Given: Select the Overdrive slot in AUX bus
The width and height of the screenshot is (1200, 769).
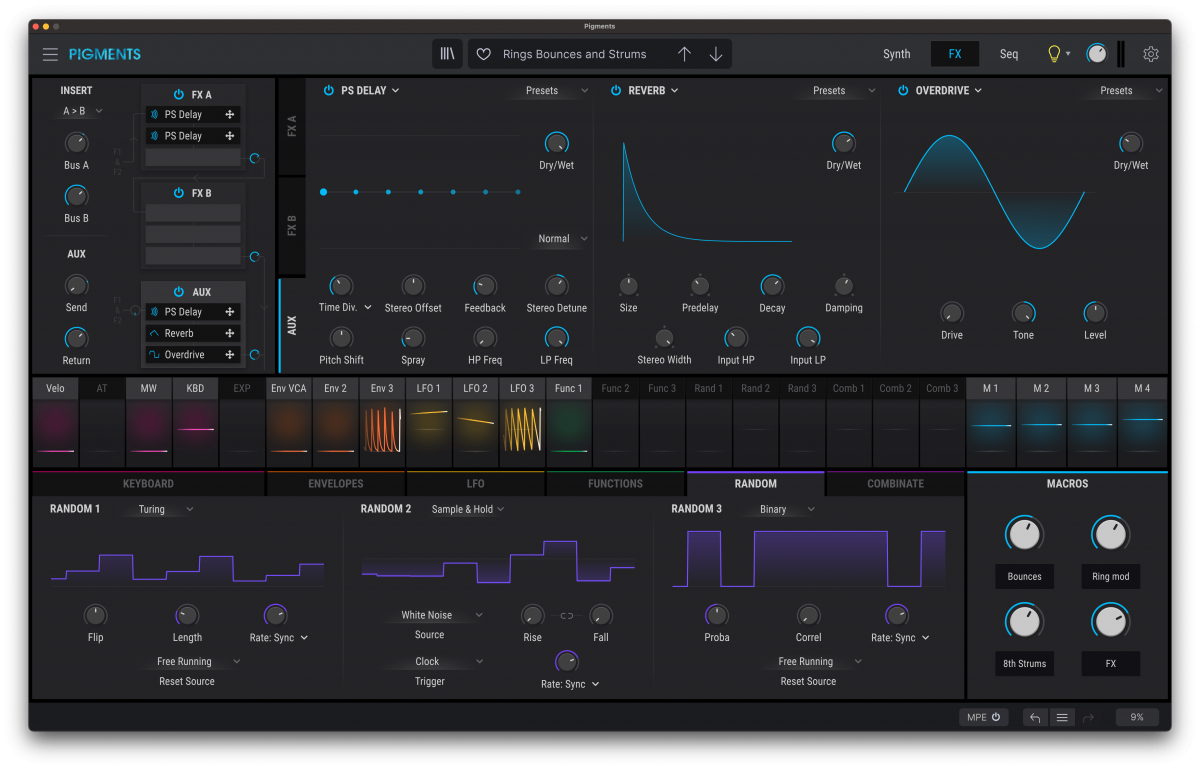Looking at the screenshot, I should 184,355.
